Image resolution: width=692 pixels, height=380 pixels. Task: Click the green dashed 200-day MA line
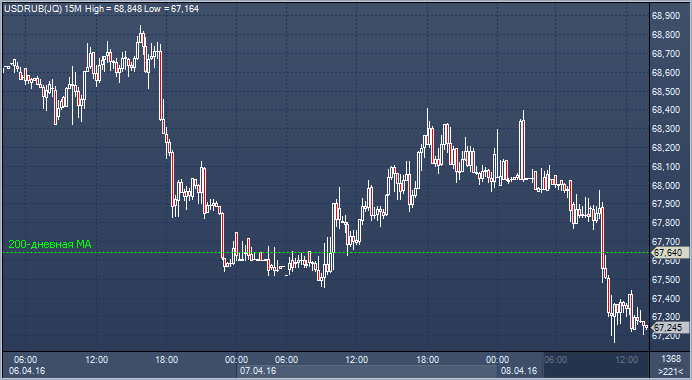tap(327, 252)
